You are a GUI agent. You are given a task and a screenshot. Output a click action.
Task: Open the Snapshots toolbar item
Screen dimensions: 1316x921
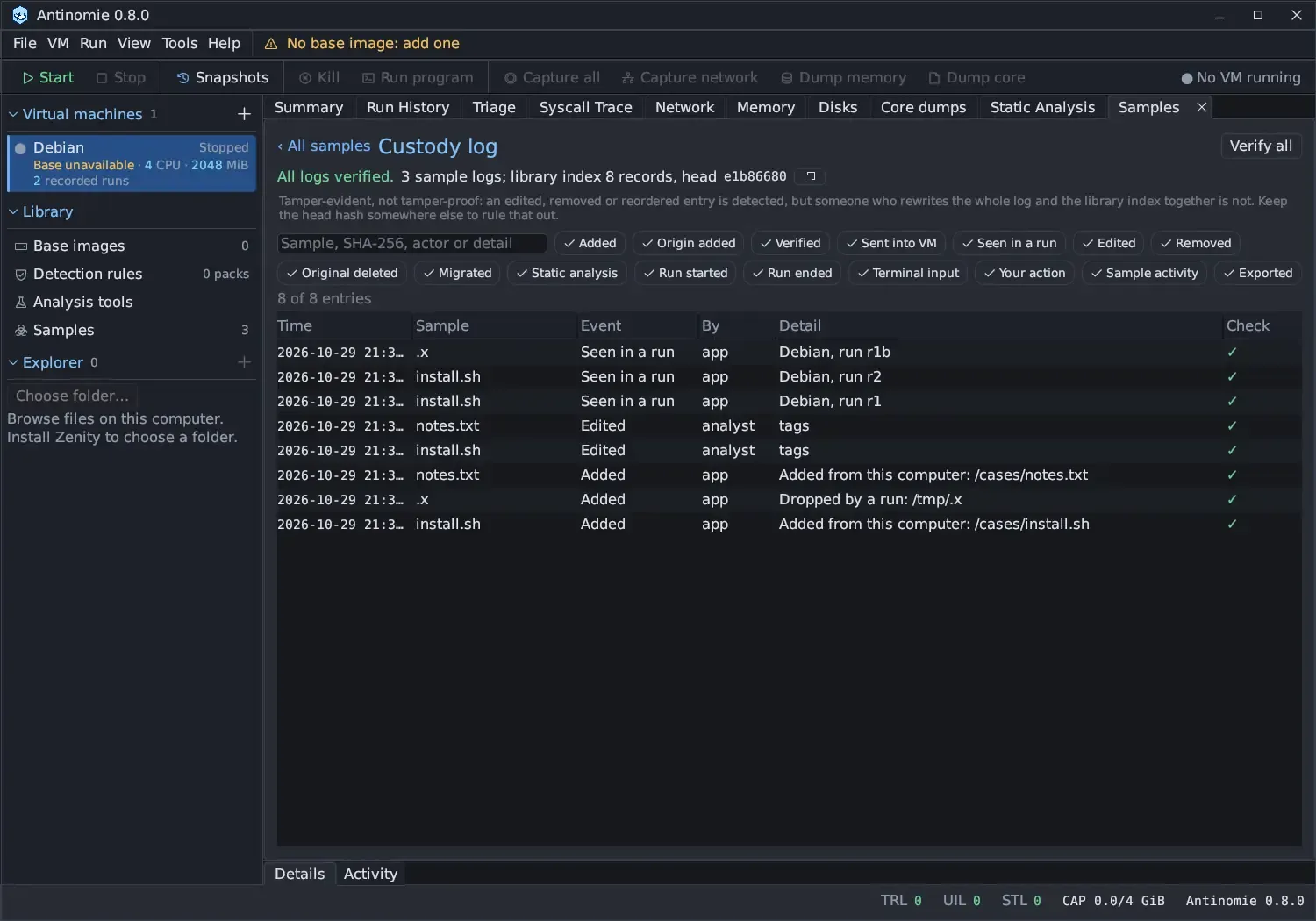[x=223, y=77]
